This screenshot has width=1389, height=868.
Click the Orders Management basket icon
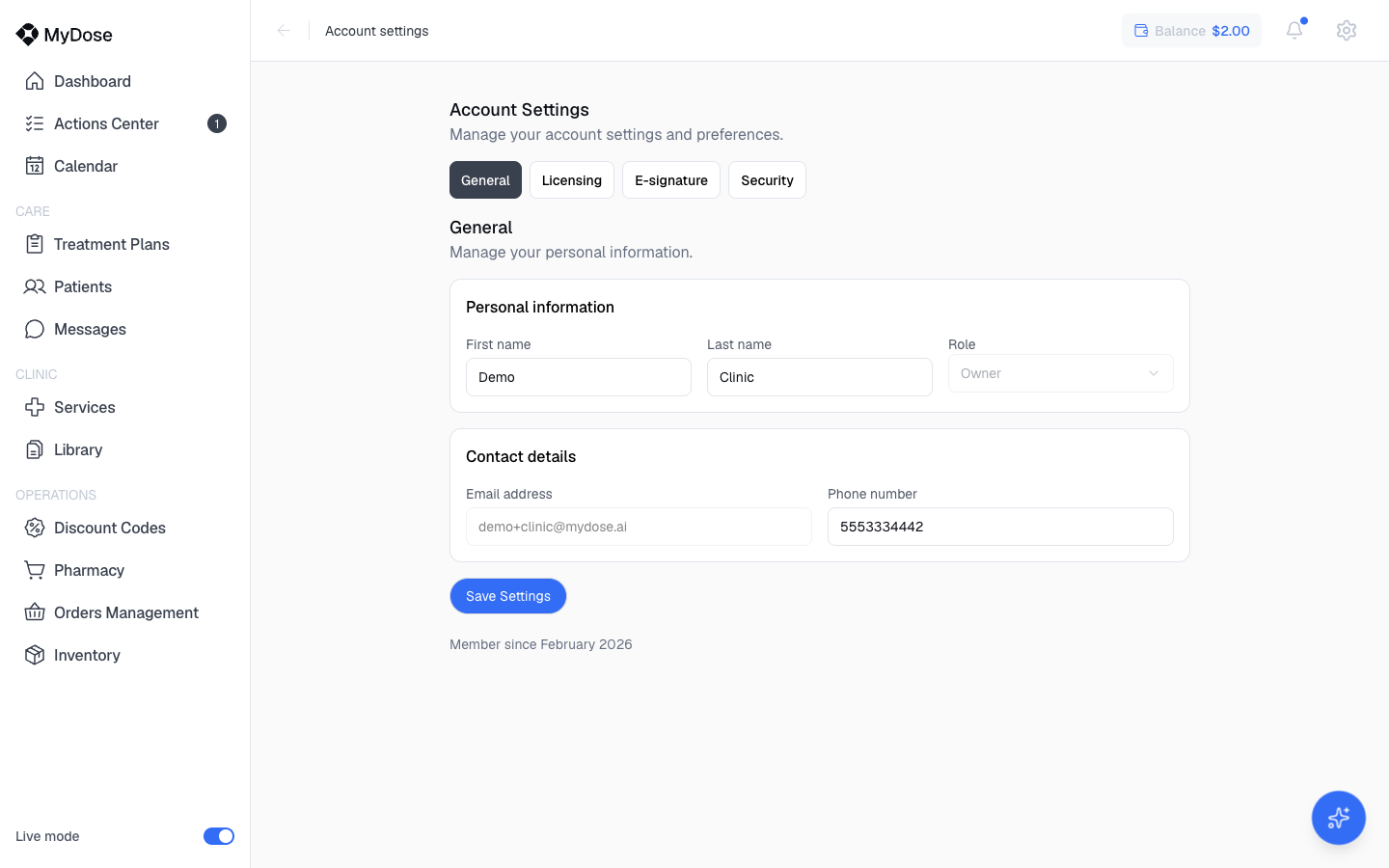click(x=35, y=612)
